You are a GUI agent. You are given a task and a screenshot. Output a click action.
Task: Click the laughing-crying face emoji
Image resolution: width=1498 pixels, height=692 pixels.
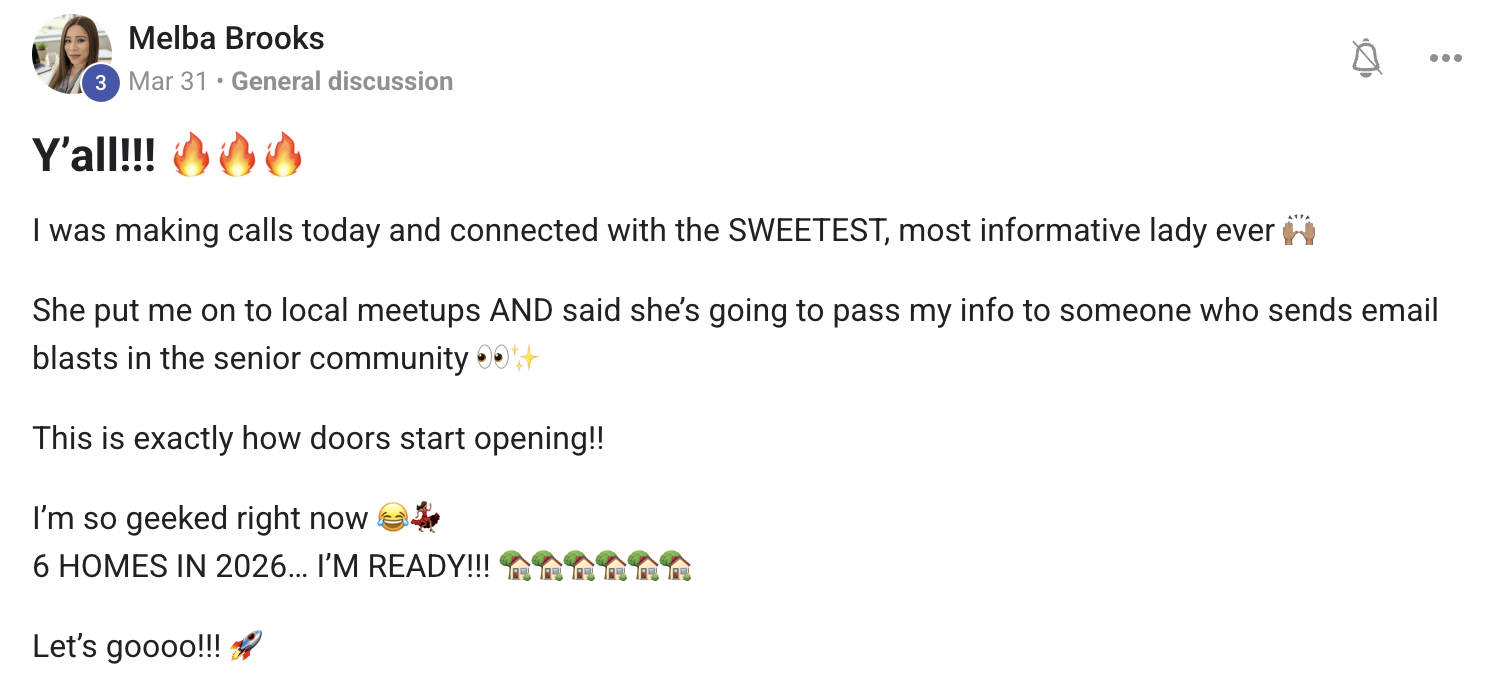point(392,518)
